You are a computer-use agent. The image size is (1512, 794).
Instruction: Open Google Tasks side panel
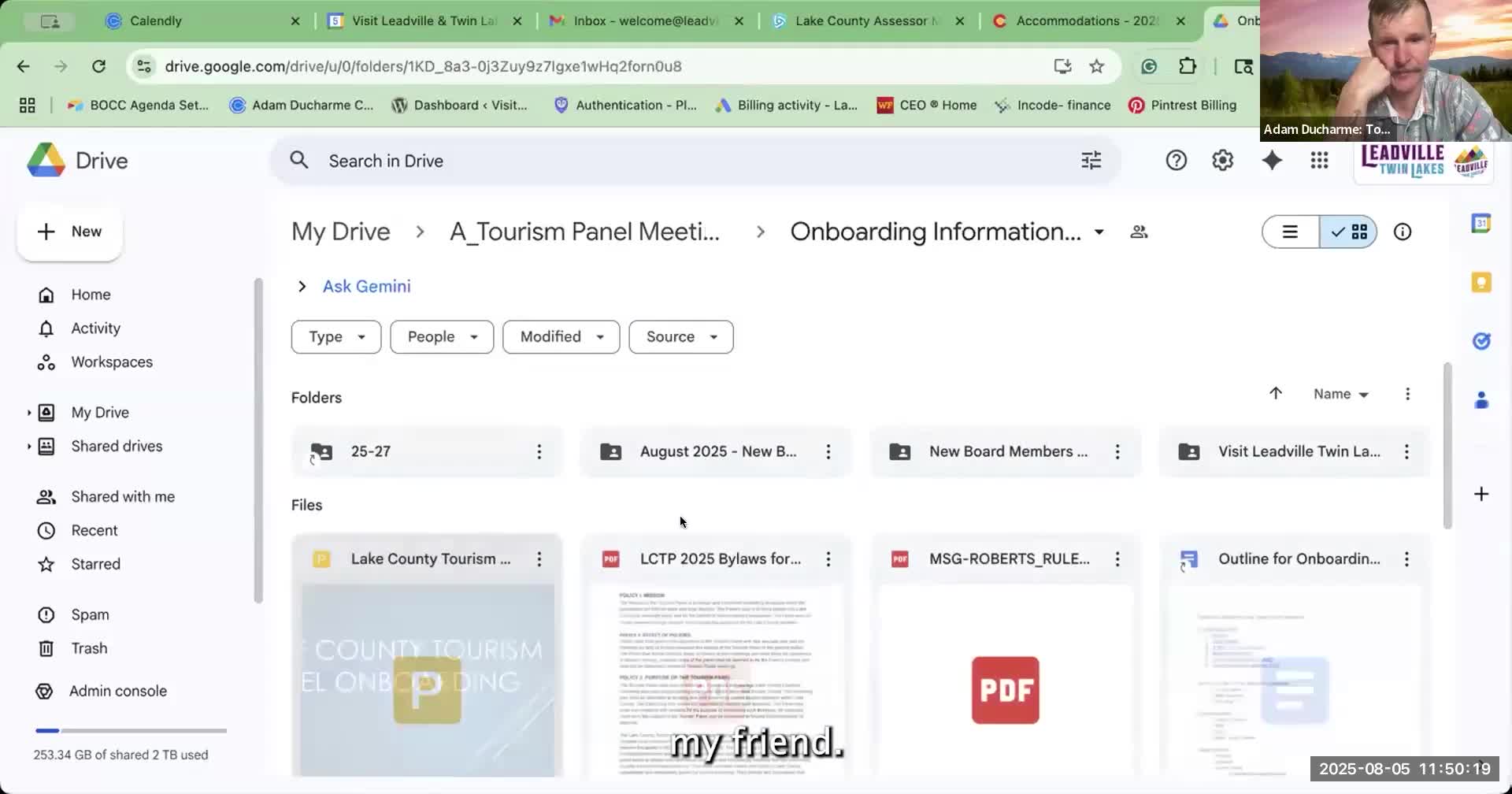(x=1481, y=341)
